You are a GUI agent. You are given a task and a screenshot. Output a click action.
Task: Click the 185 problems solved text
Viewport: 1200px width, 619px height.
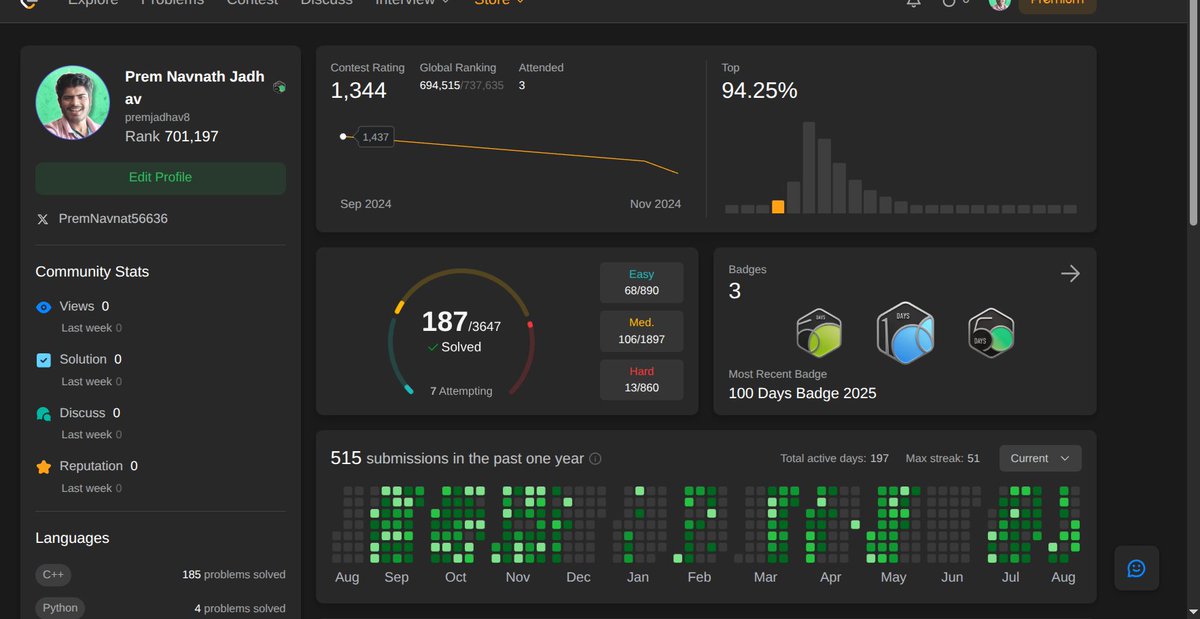pyautogui.click(x=234, y=575)
